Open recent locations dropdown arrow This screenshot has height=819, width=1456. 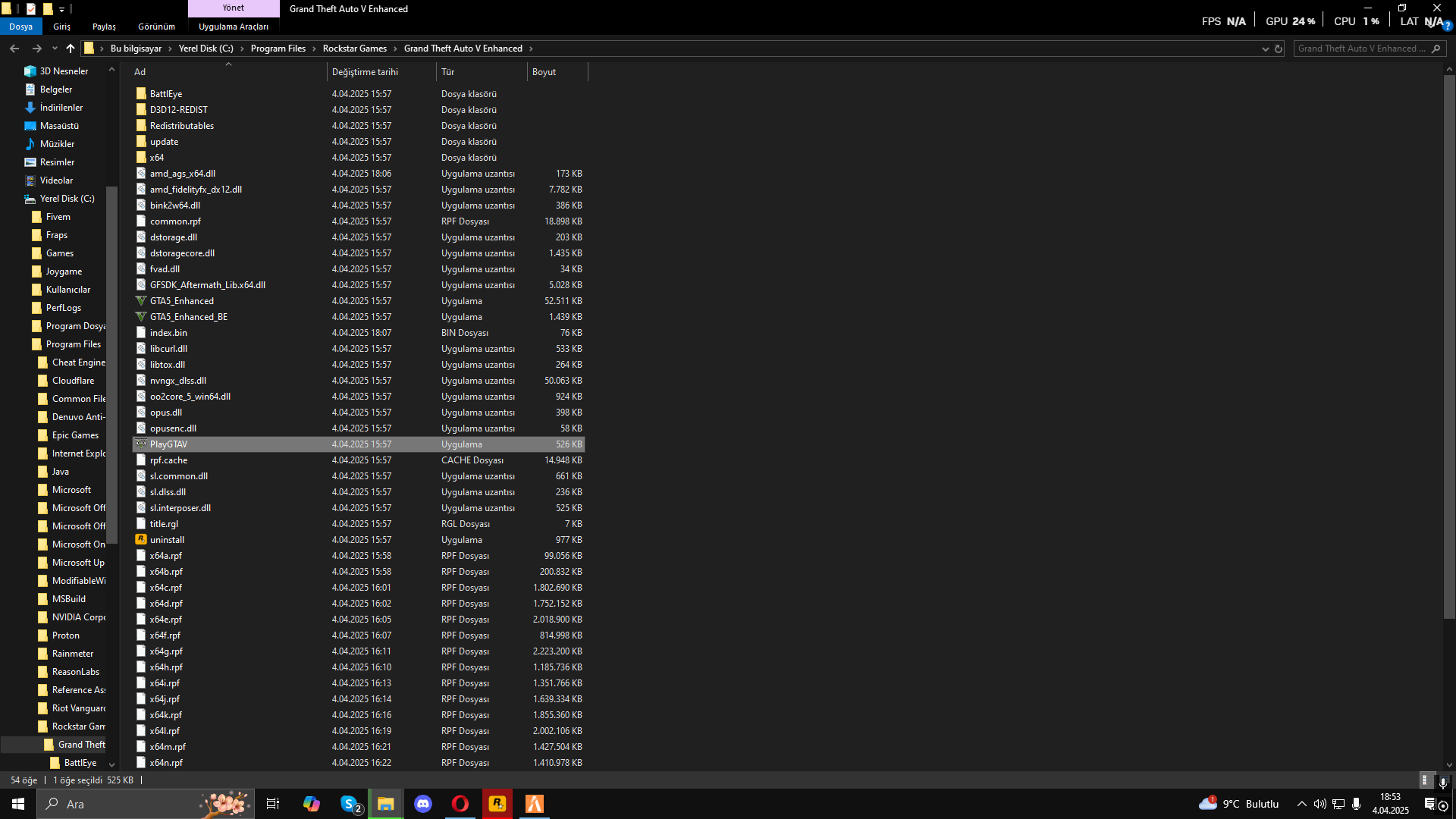55,49
